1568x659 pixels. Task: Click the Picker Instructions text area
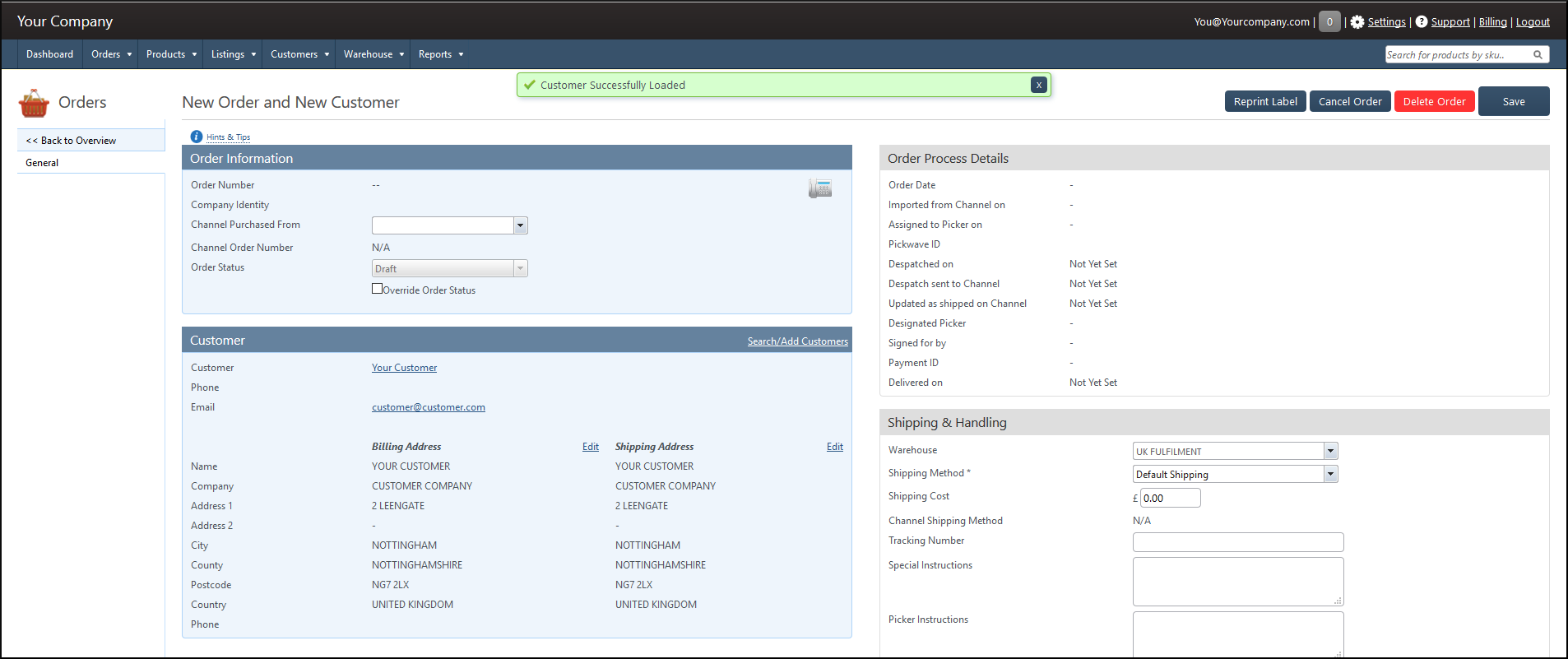point(1238,634)
